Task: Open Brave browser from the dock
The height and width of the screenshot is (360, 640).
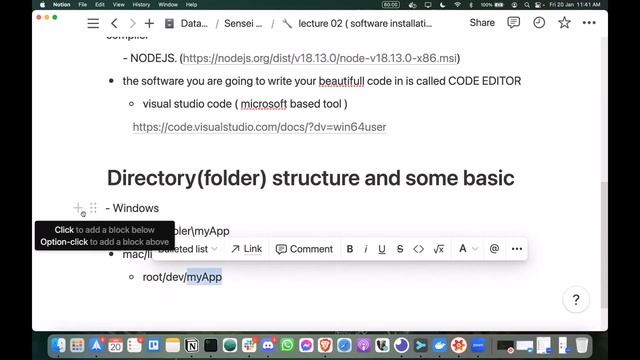Action: (x=325, y=346)
